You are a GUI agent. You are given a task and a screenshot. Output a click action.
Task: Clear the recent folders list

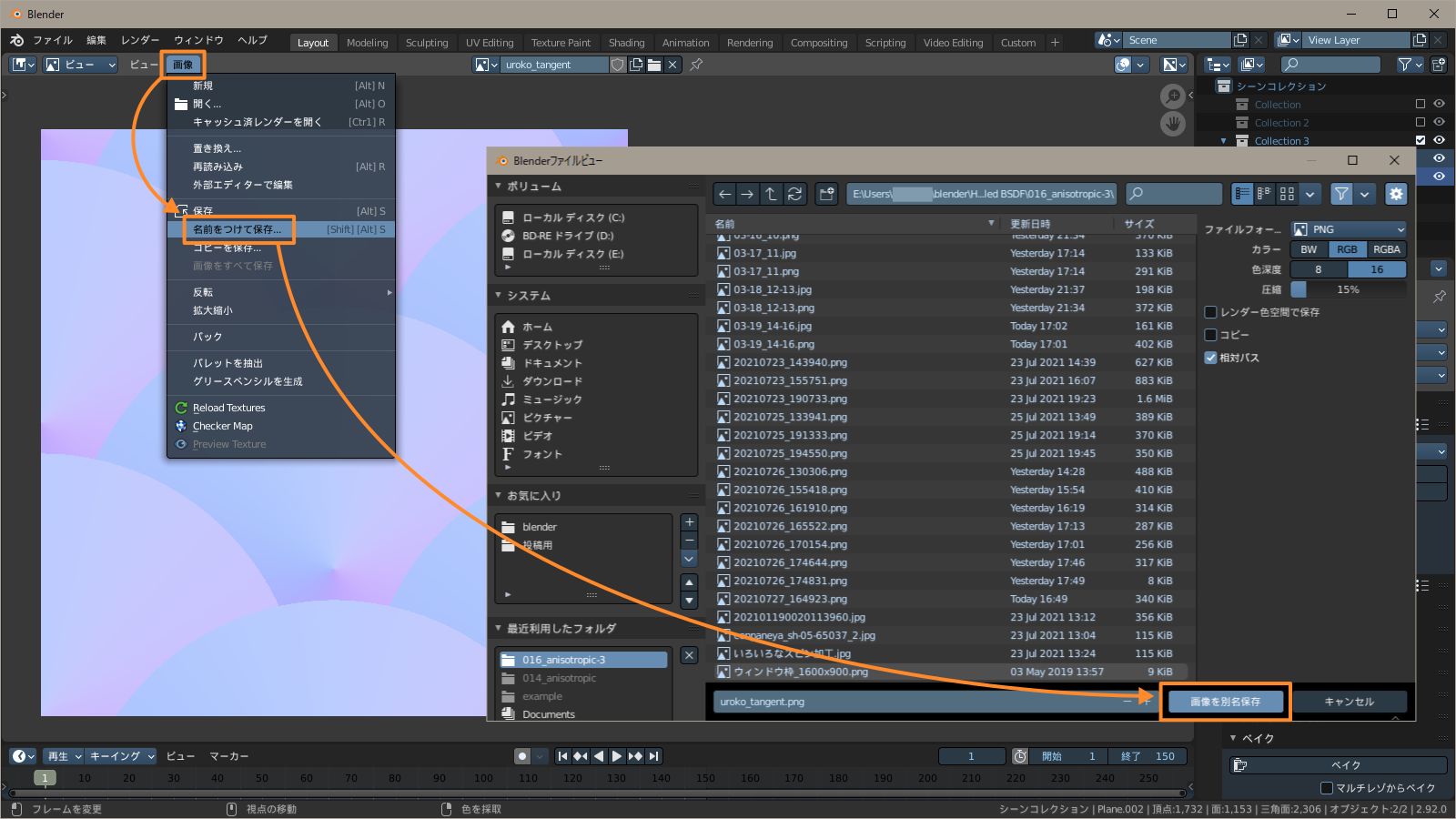coord(689,655)
